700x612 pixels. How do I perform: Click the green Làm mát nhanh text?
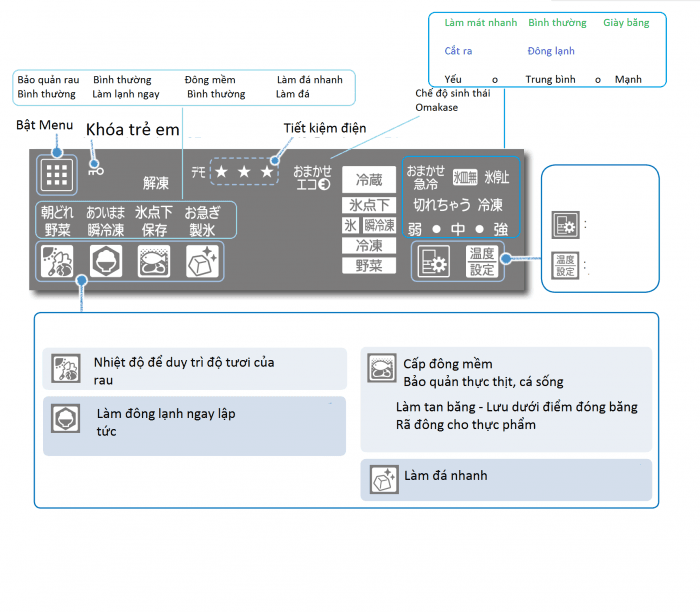tap(481, 23)
